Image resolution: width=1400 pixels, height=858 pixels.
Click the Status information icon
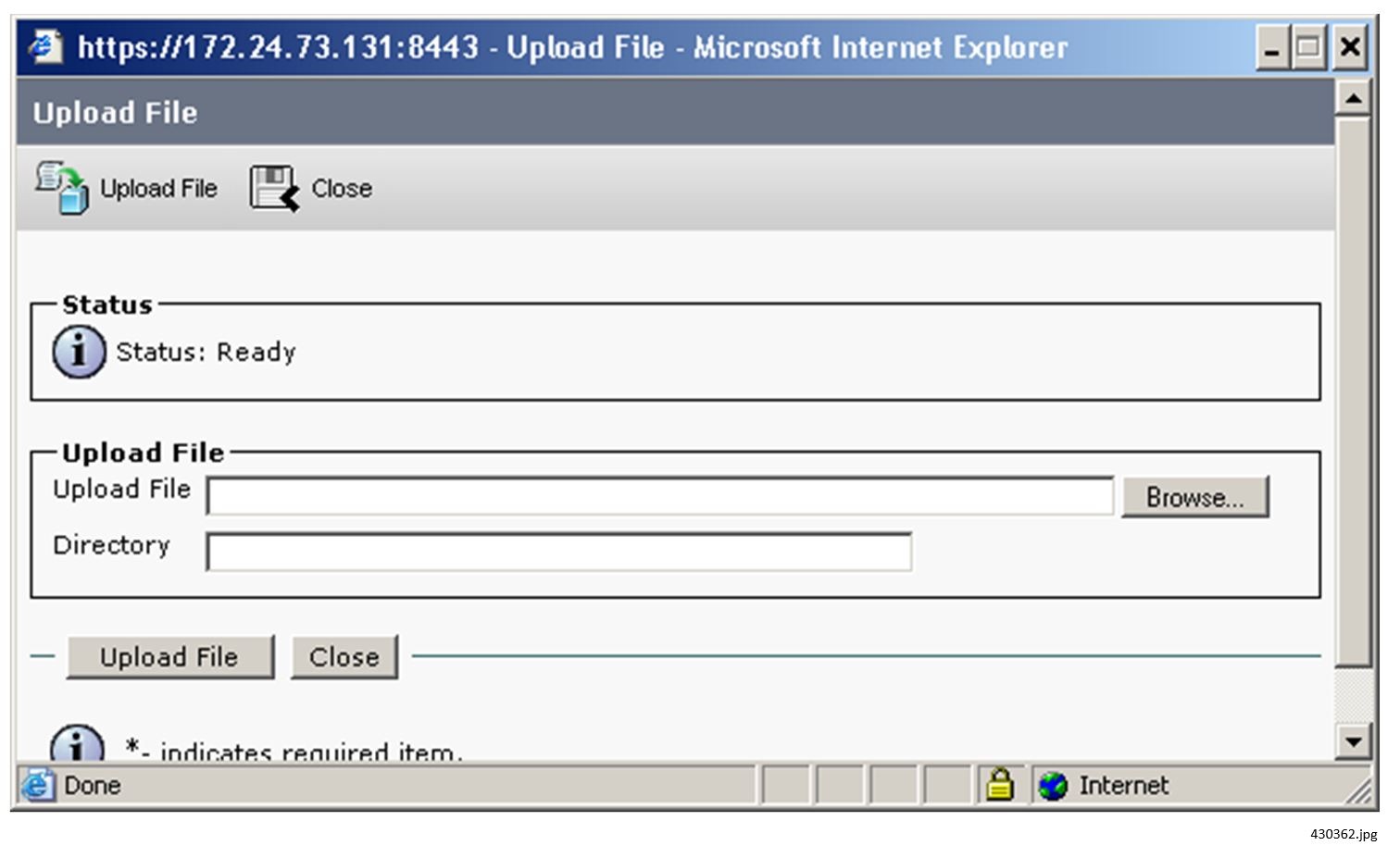[x=79, y=352]
